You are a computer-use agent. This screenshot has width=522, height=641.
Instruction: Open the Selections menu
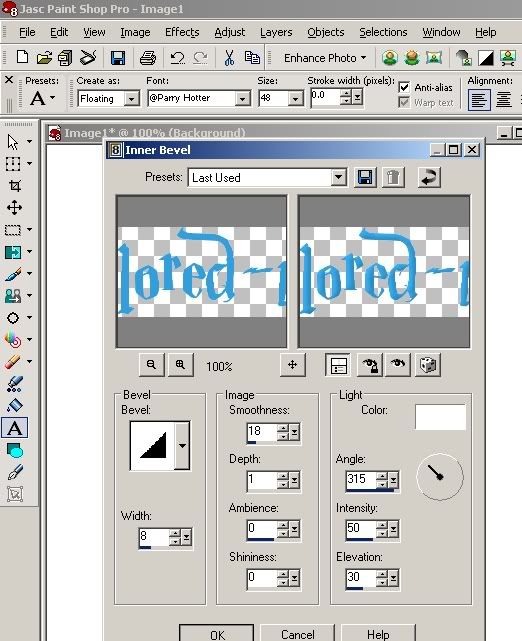click(383, 32)
